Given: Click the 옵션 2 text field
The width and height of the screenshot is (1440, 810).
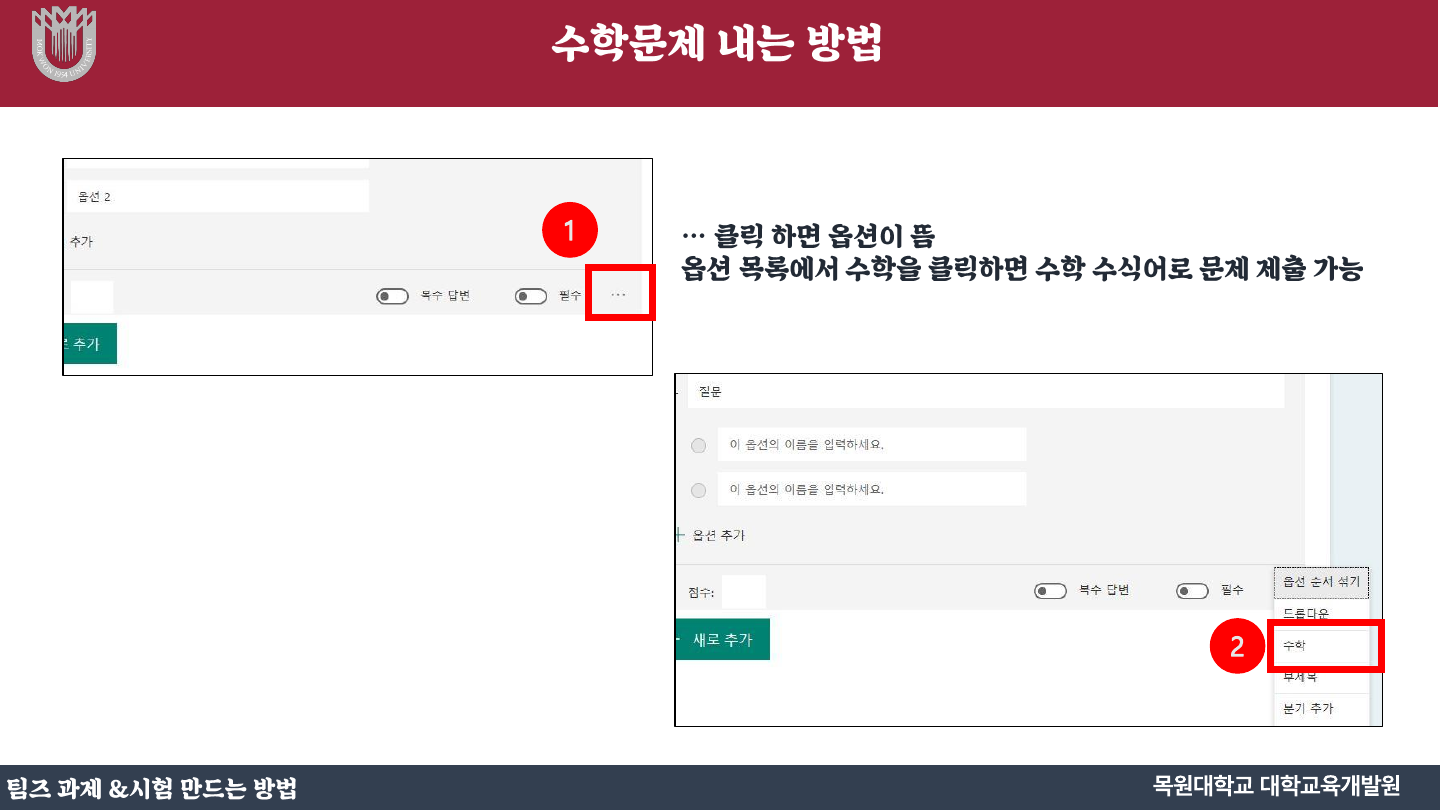Looking at the screenshot, I should point(219,197).
